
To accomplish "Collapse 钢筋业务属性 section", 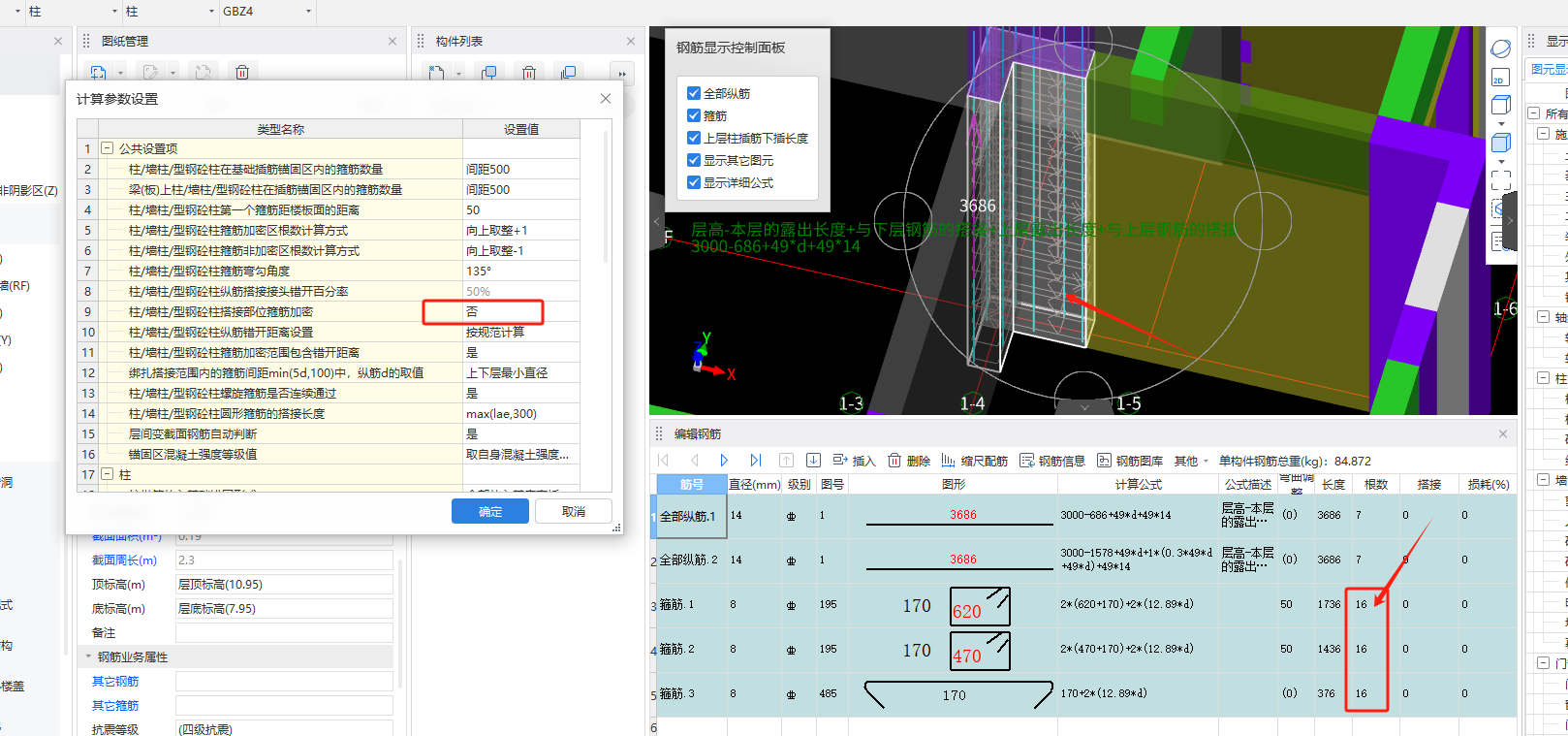I will click(x=88, y=656).
